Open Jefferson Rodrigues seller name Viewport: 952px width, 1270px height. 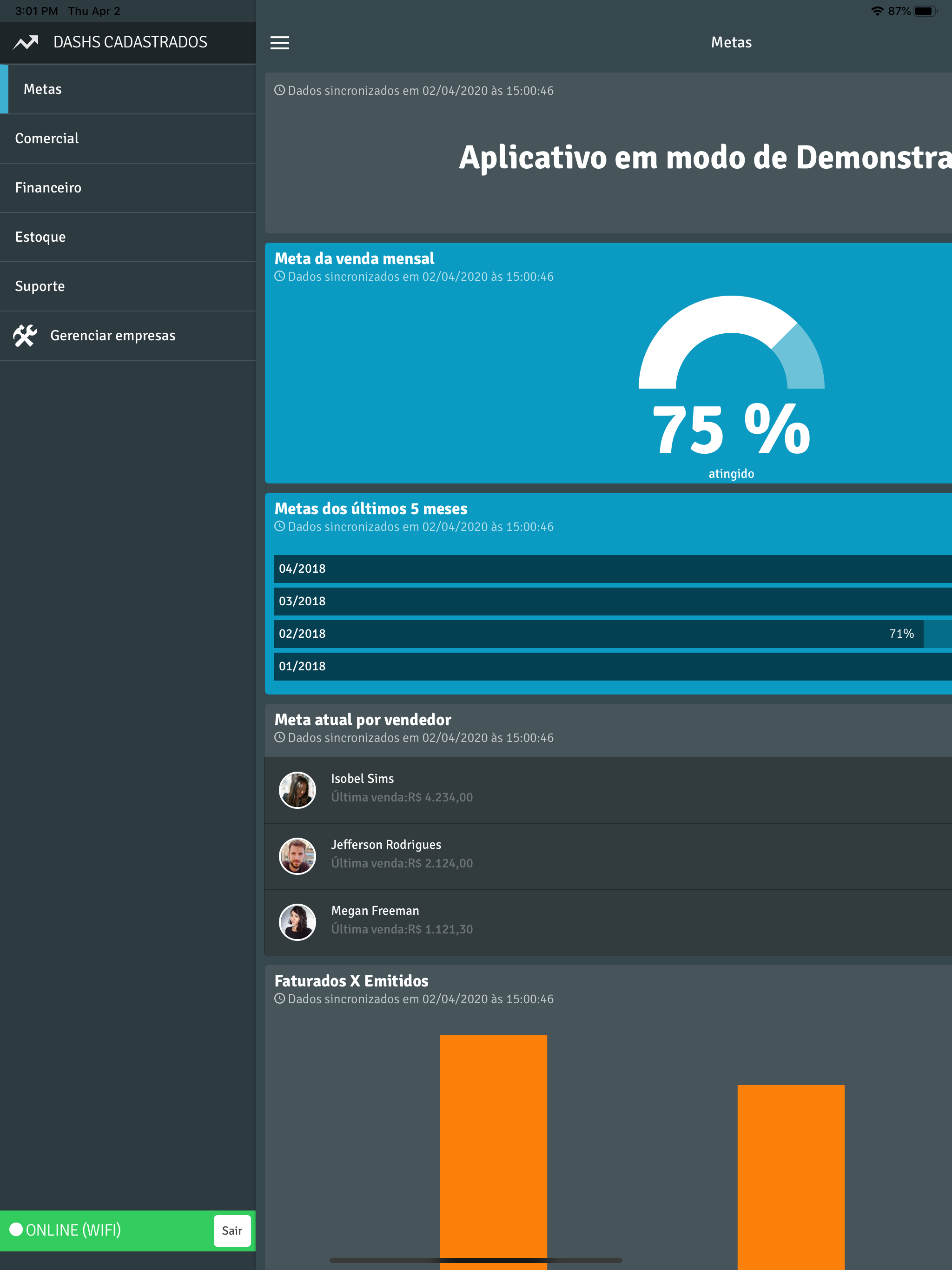(x=386, y=845)
